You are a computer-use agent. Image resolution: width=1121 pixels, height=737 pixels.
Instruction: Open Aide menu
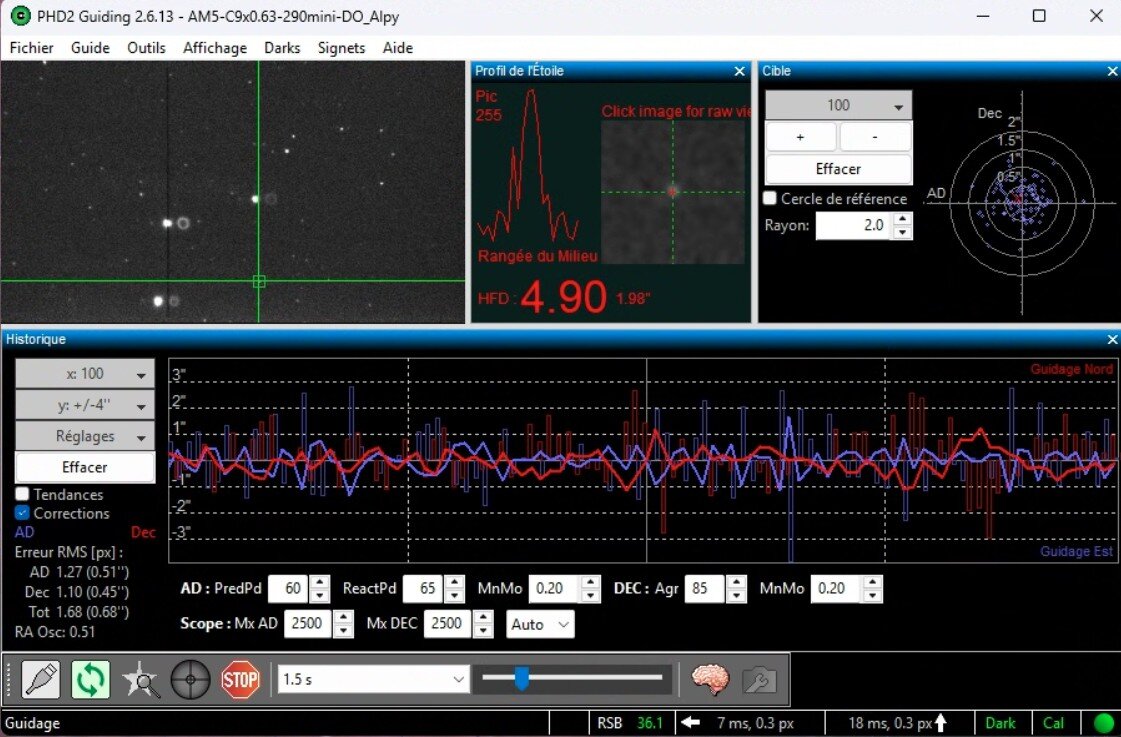[x=397, y=48]
